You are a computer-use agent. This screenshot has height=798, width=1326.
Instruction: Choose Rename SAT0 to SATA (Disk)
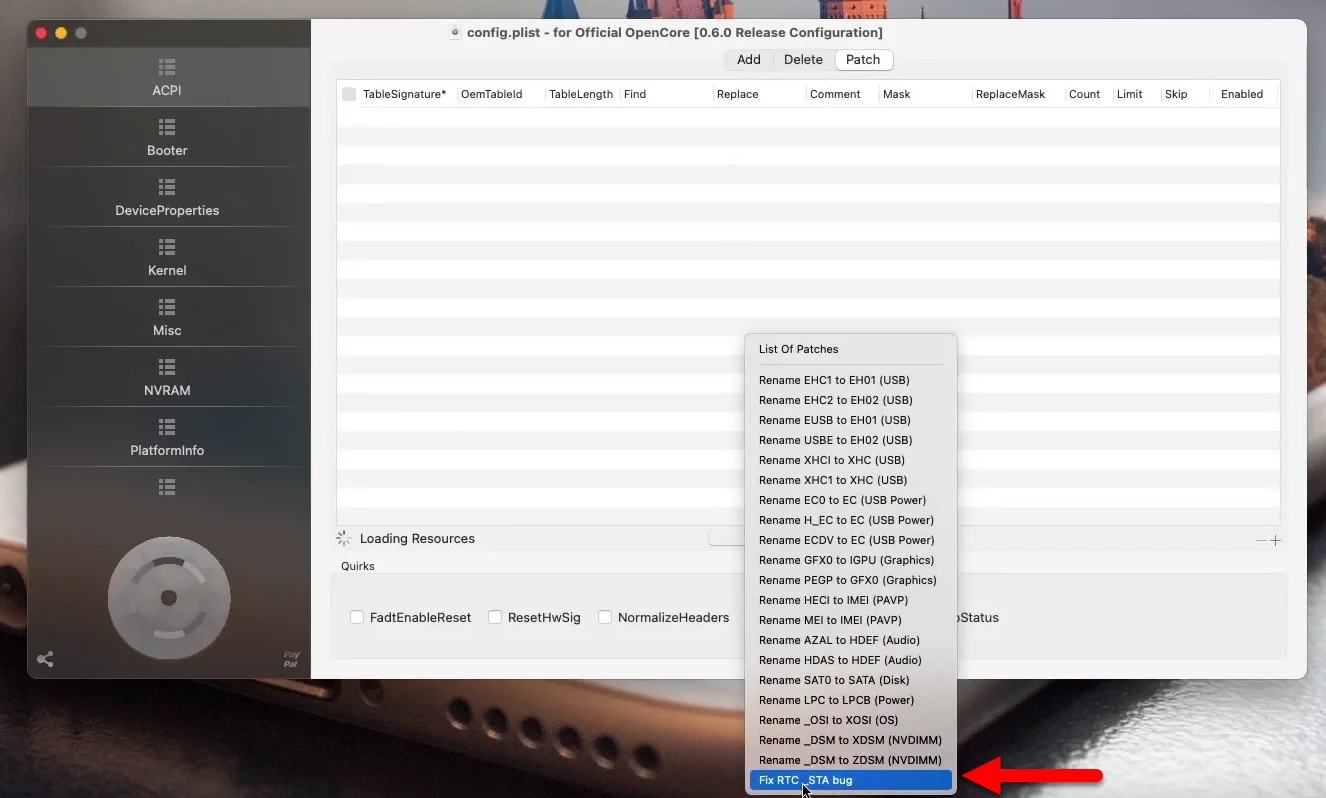tap(851, 680)
